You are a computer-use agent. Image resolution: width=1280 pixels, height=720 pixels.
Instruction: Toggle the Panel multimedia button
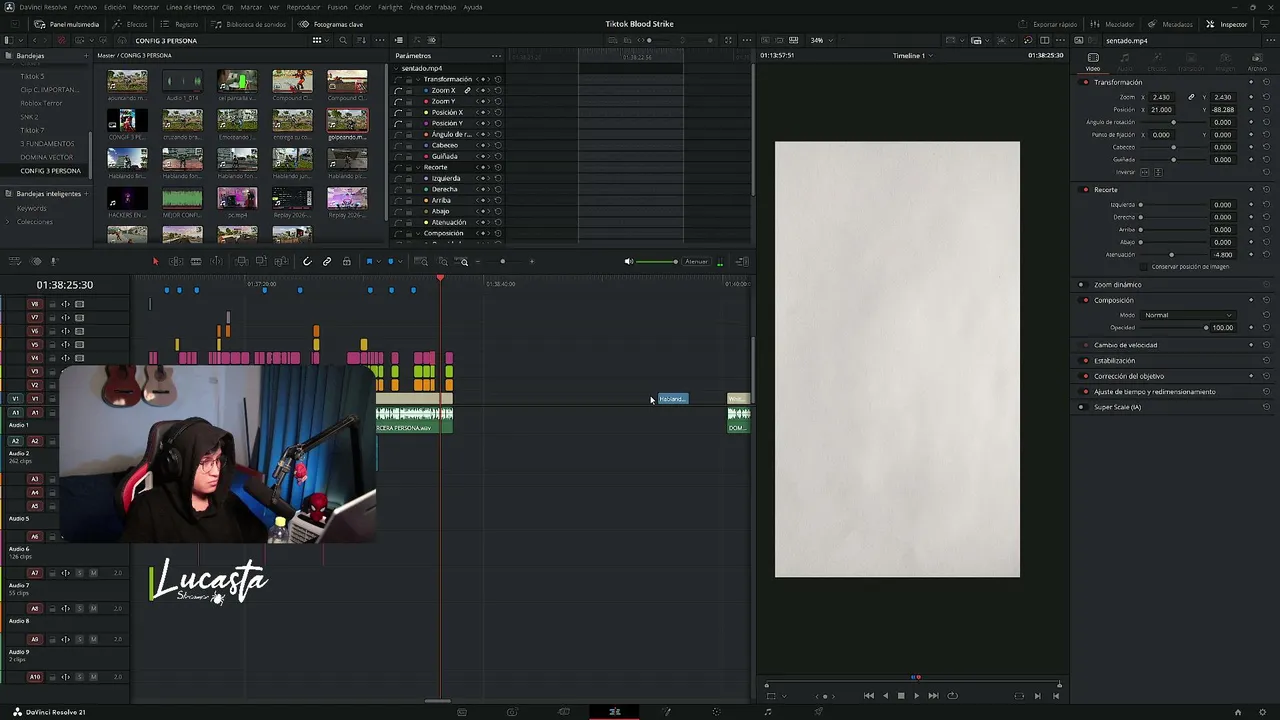[x=67, y=24]
